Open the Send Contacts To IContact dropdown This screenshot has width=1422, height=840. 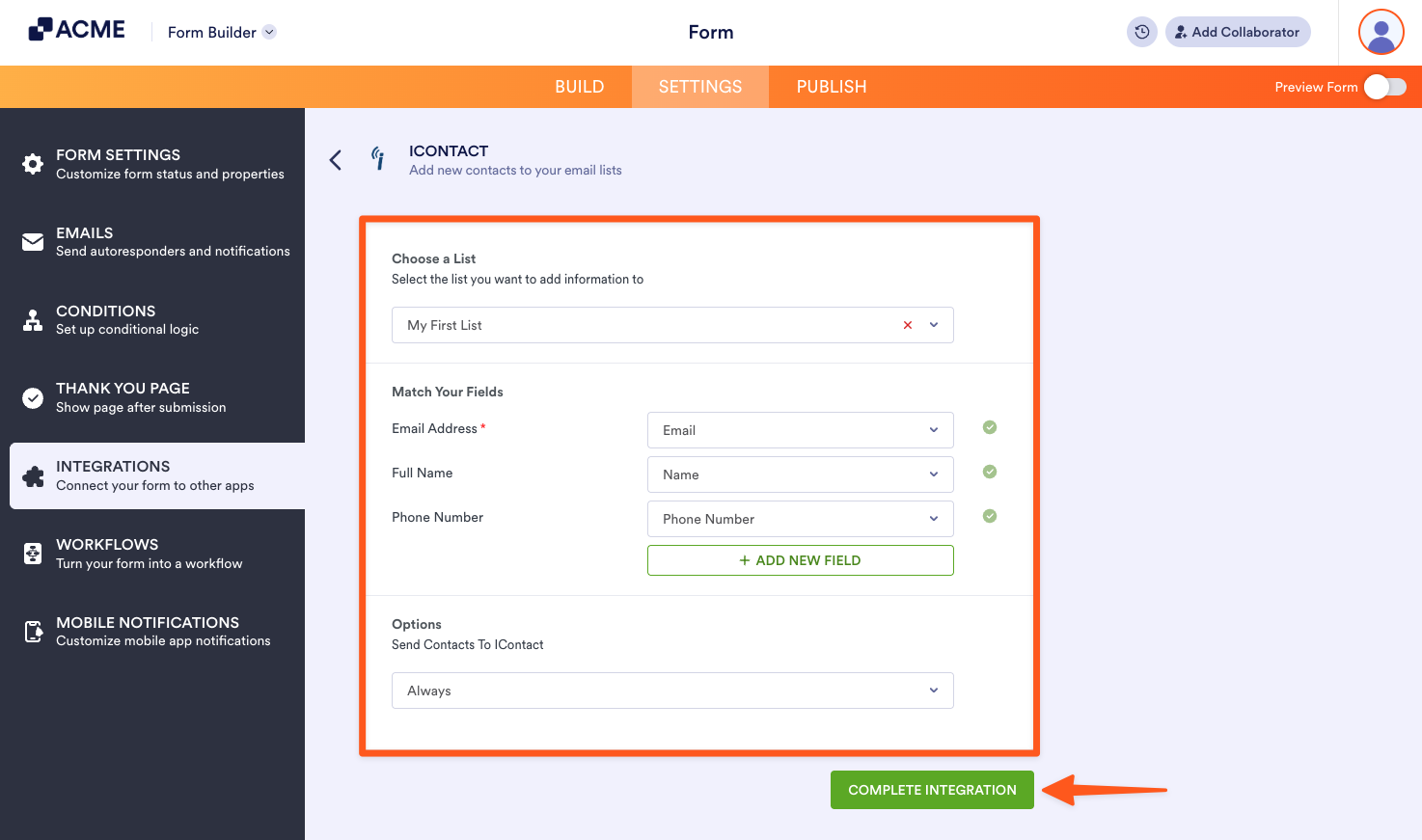(932, 691)
